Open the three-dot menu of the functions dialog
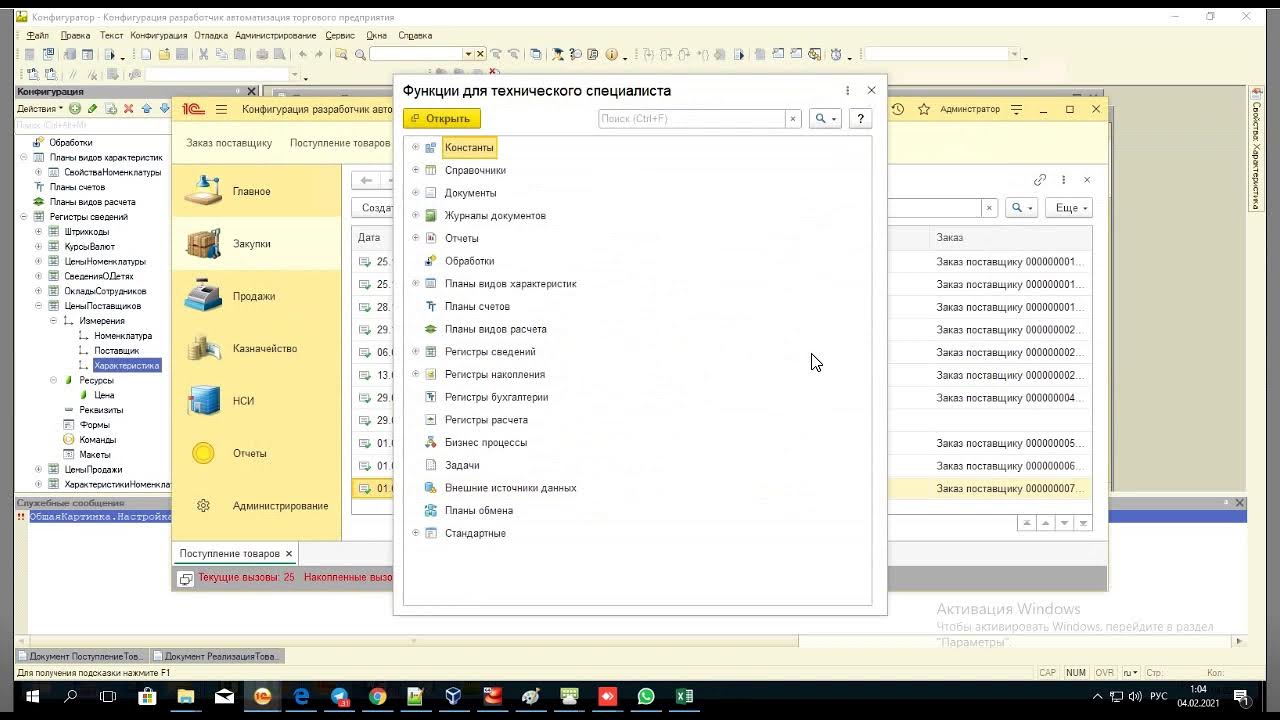The image size is (1280, 720). [848, 90]
